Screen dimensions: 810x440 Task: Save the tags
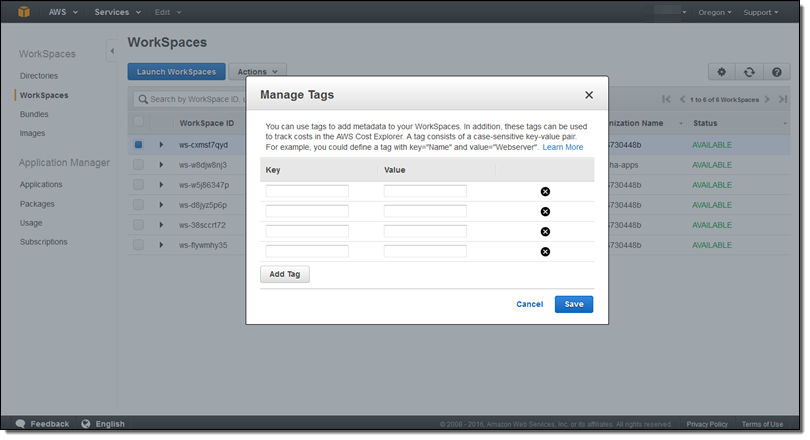(574, 304)
